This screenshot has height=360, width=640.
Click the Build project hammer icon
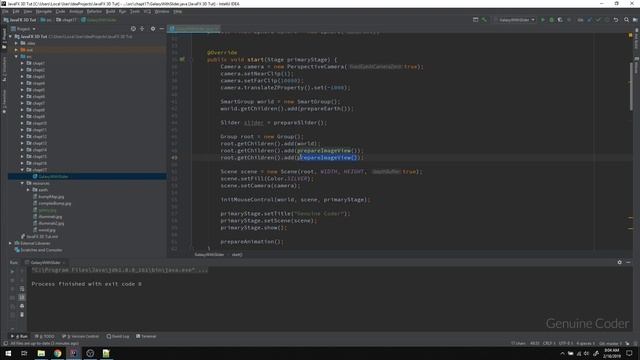[x=484, y=20]
